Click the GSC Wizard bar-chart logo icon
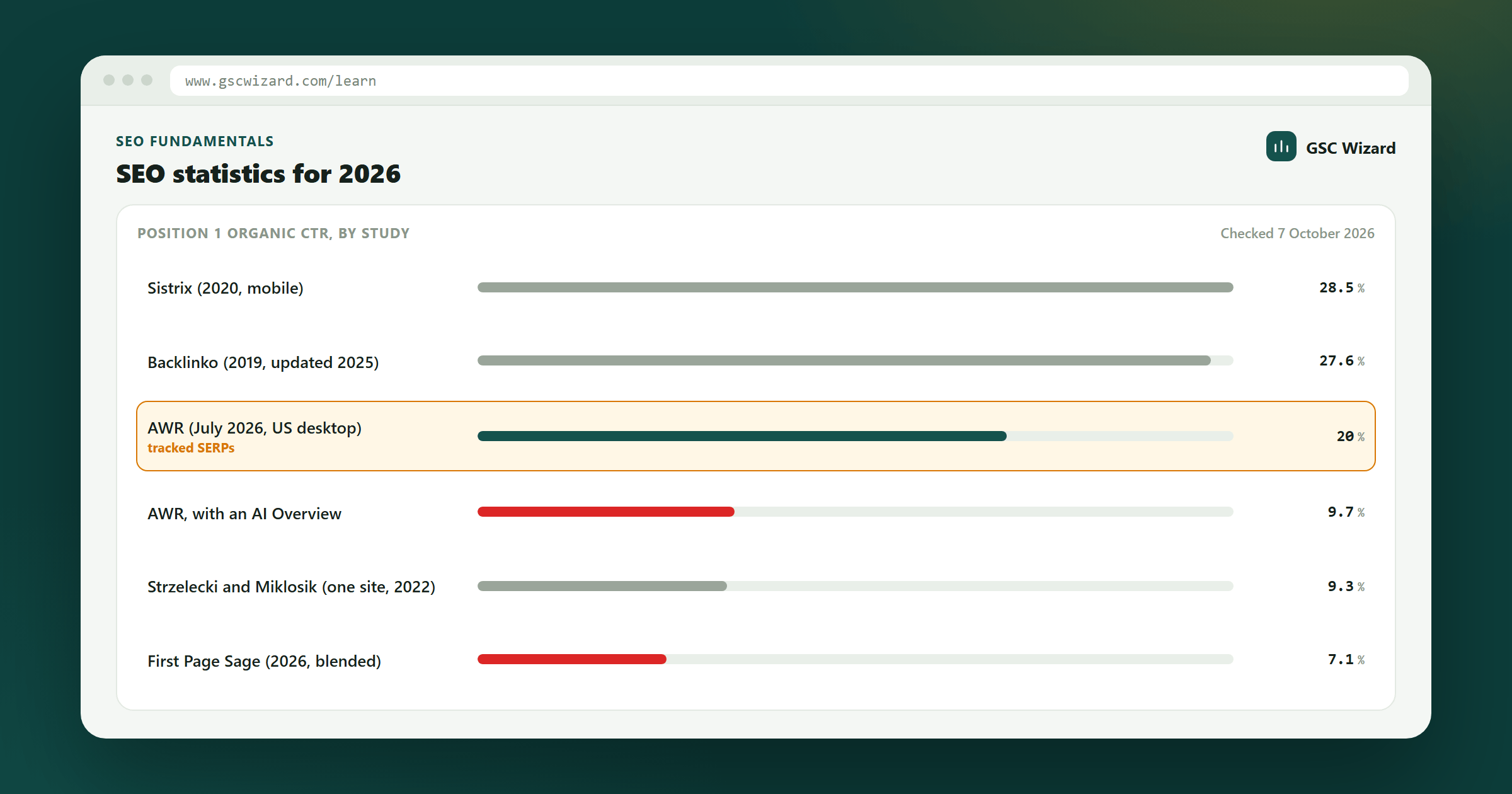Screen dimensions: 1512x794 pos(1281,147)
